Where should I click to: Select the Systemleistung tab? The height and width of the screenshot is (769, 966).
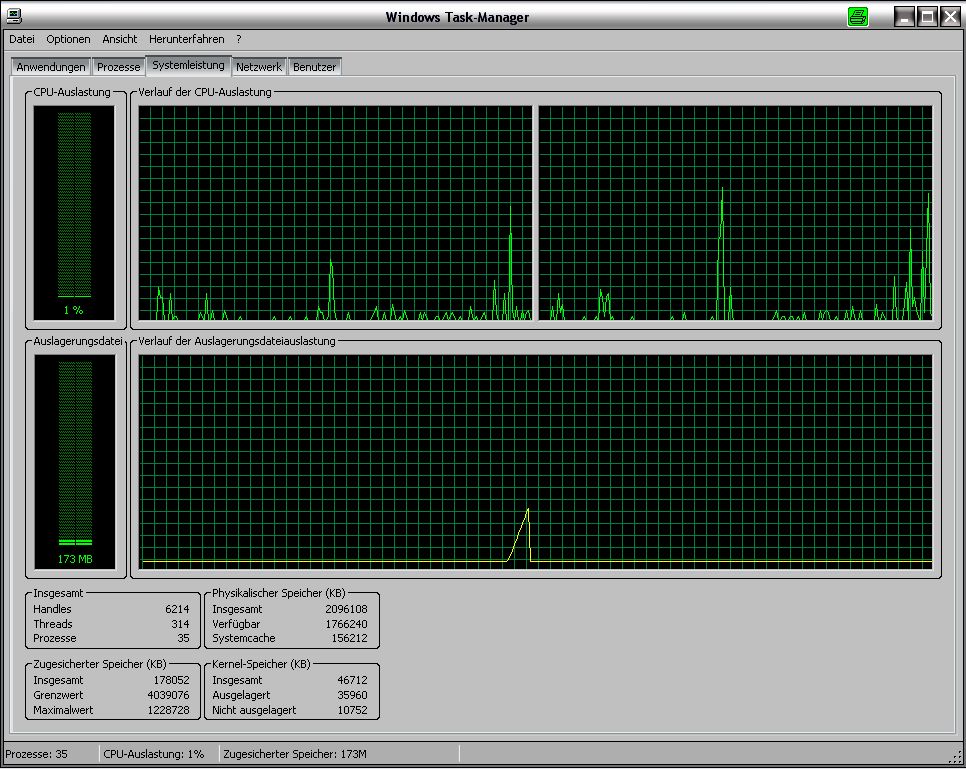pos(189,65)
